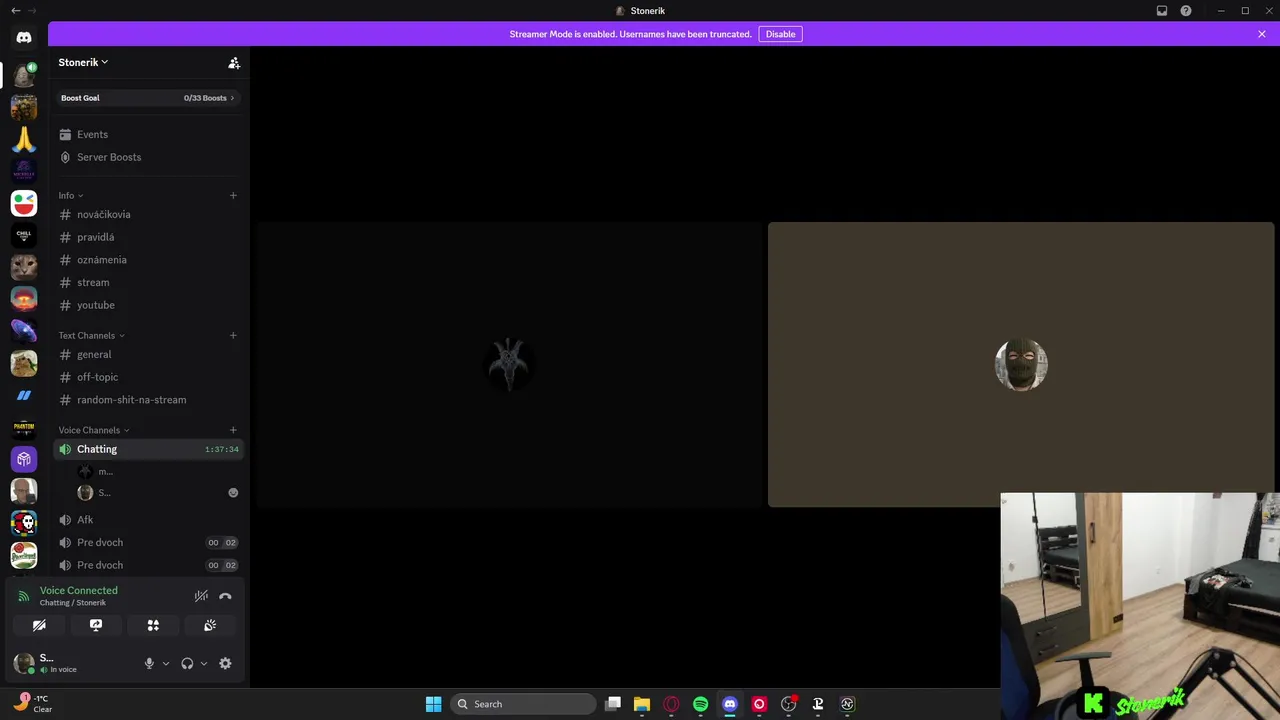Disable Streamer Mode via the banner button
The image size is (1280, 720).
[x=780, y=34]
